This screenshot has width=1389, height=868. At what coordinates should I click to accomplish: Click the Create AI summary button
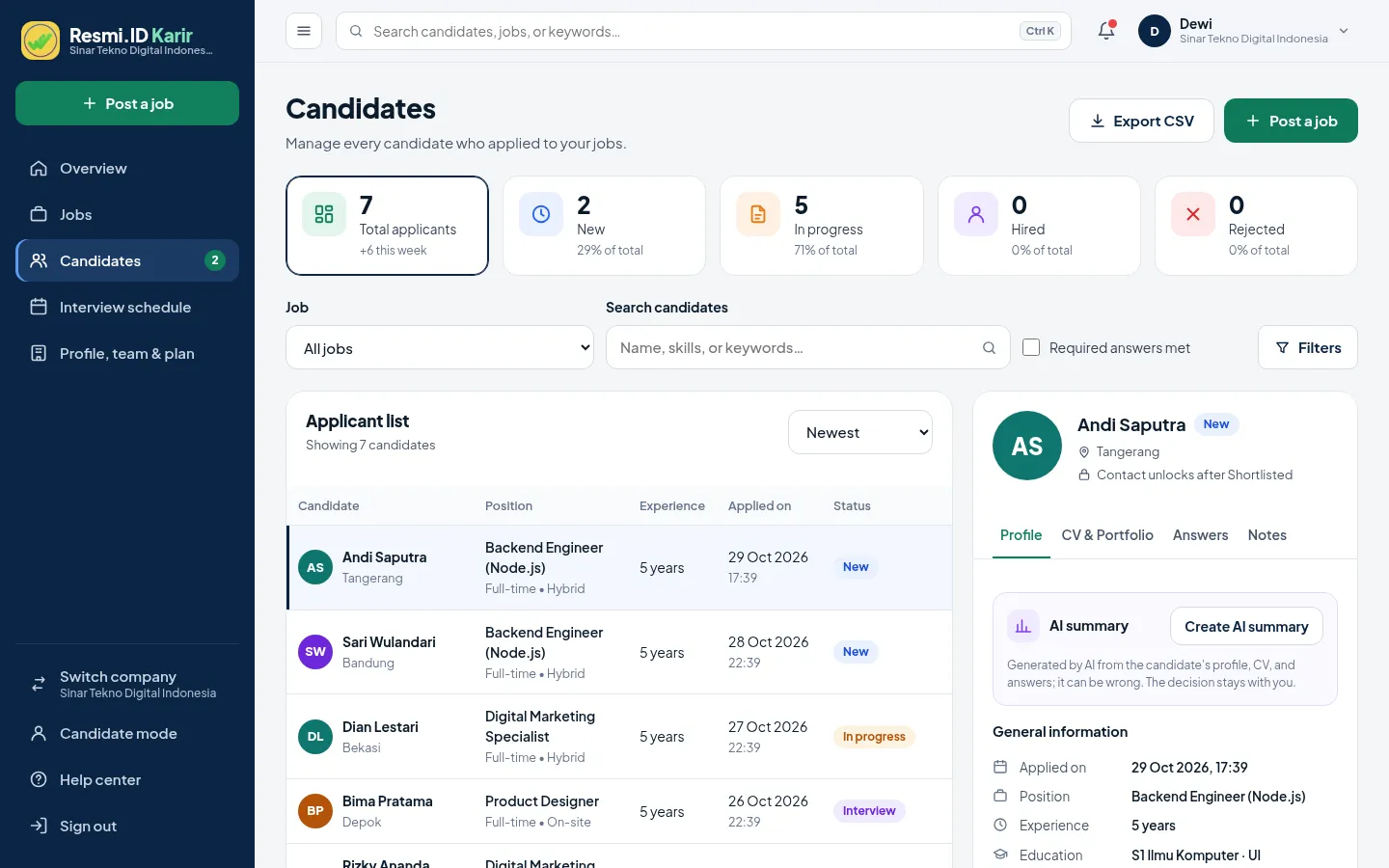pos(1246,626)
